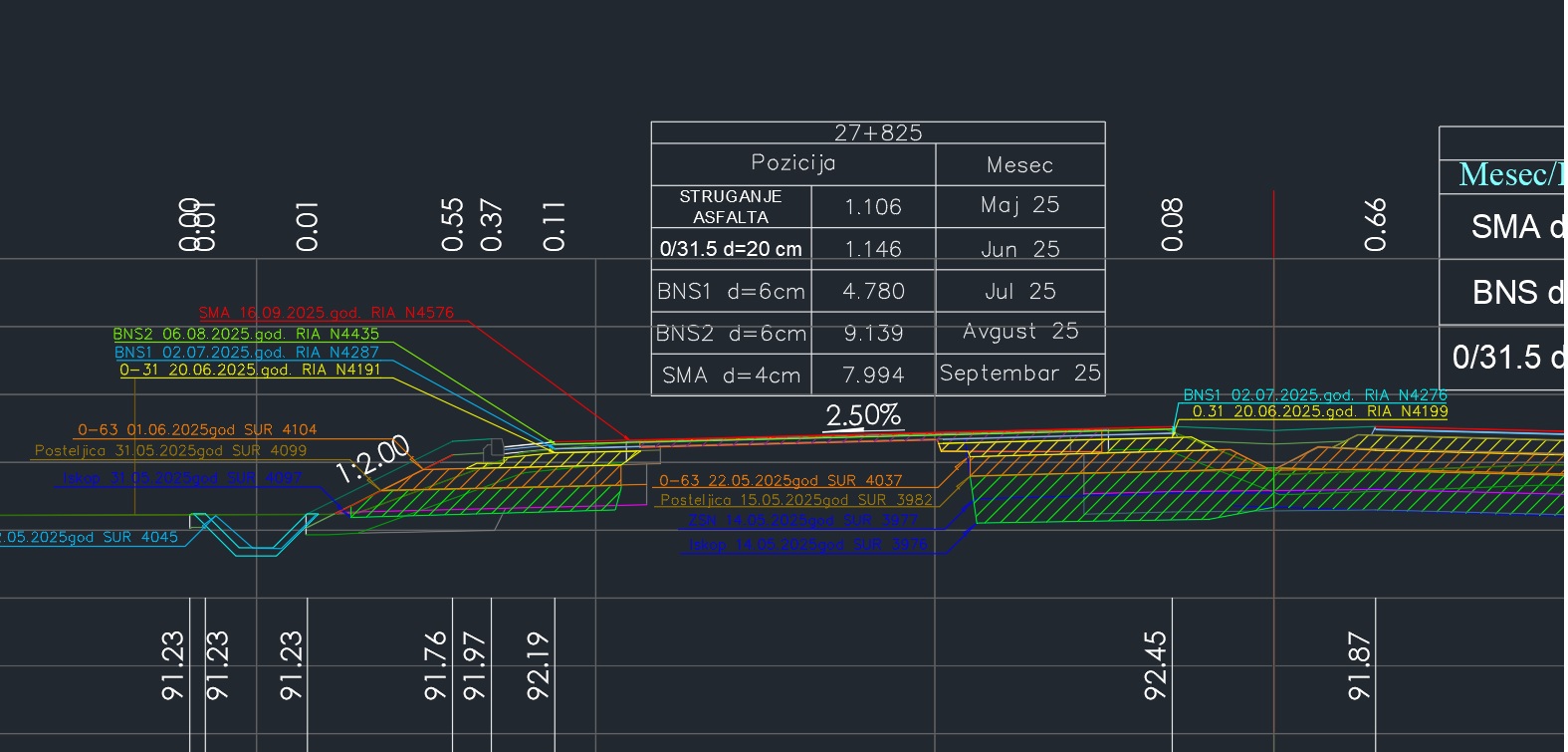This screenshot has height=752, width=1568.
Task: Select the 'Maj 25' month cell
Action: pos(1020,205)
